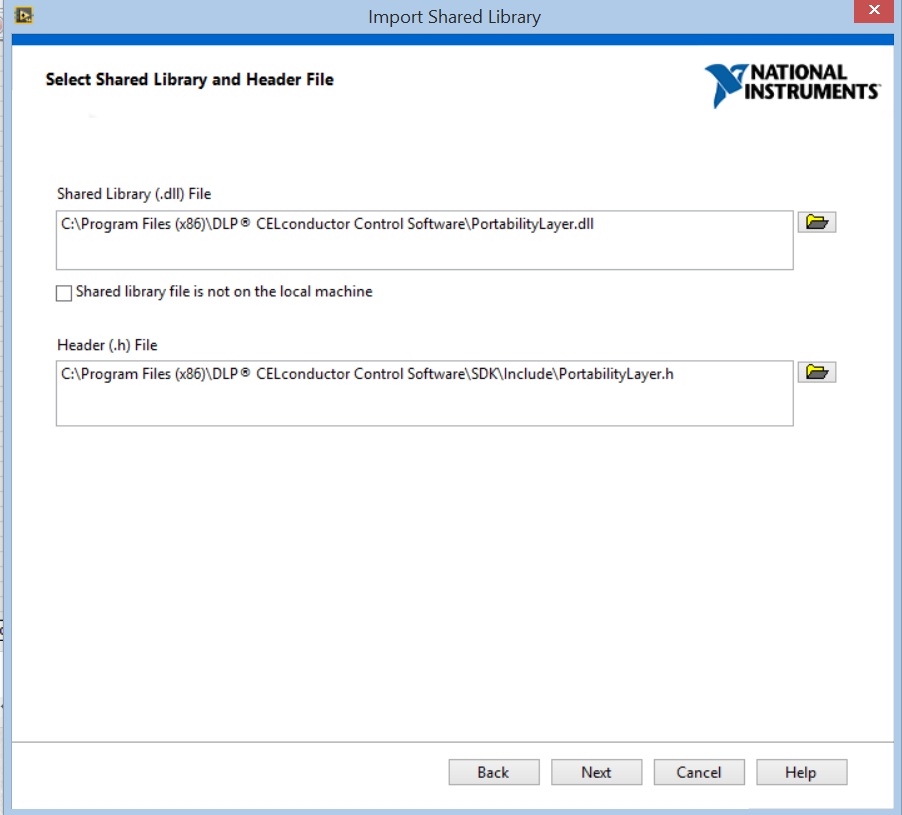Browse for the header .h file
Viewport: 902px width, 815px height.
816,372
